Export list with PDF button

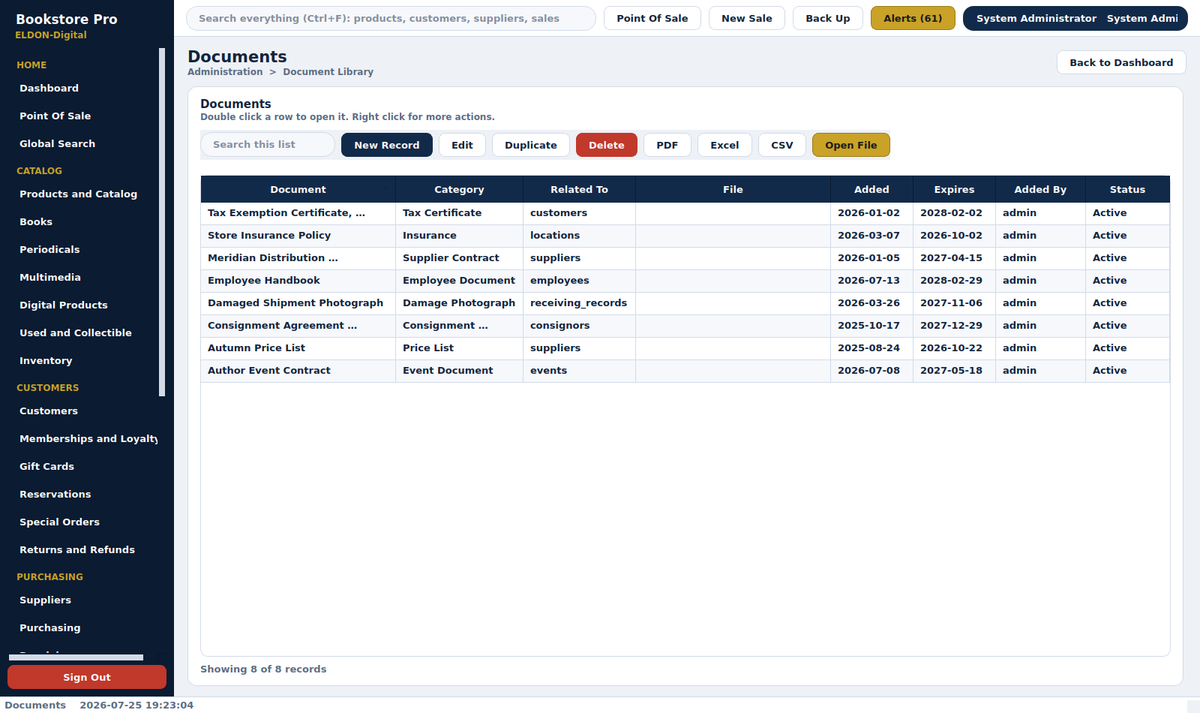point(667,145)
